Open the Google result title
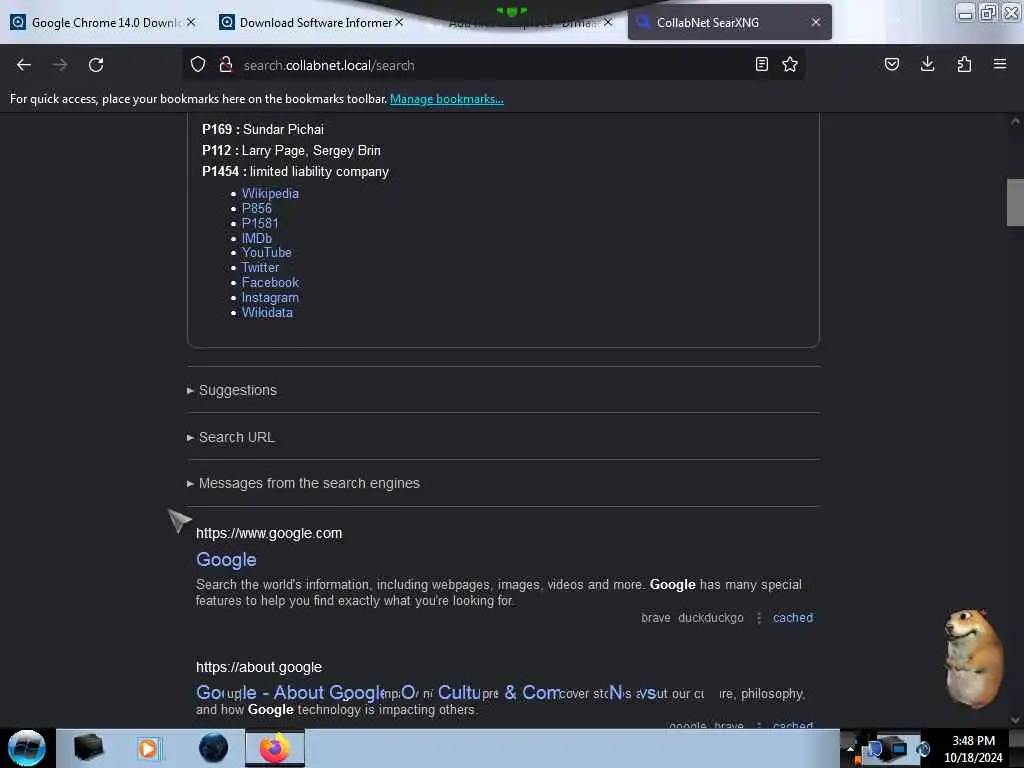1024x768 pixels. [x=226, y=560]
